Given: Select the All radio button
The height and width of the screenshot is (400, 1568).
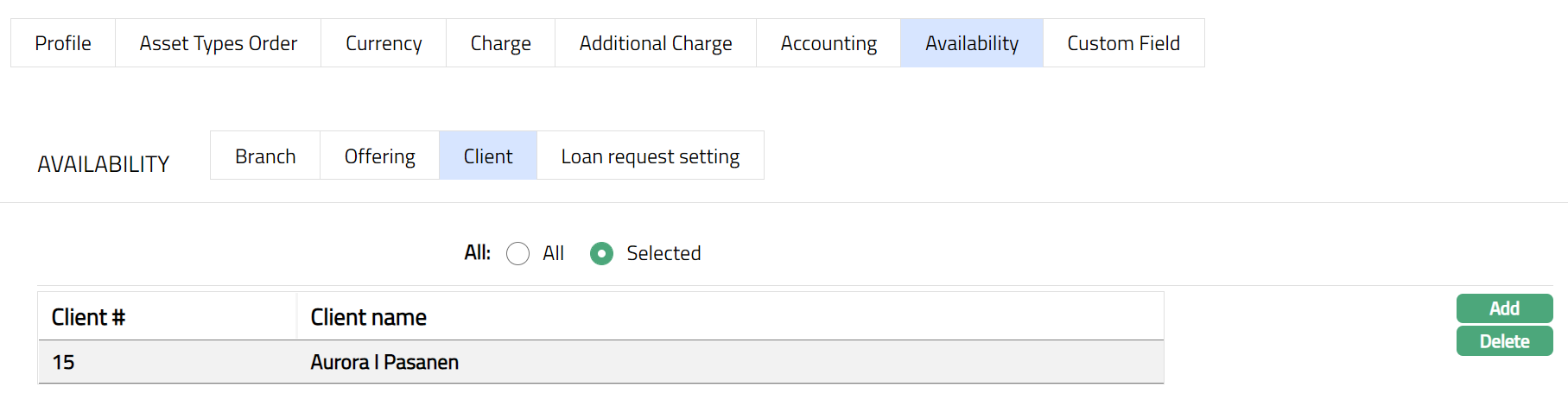Looking at the screenshot, I should click(x=518, y=254).
